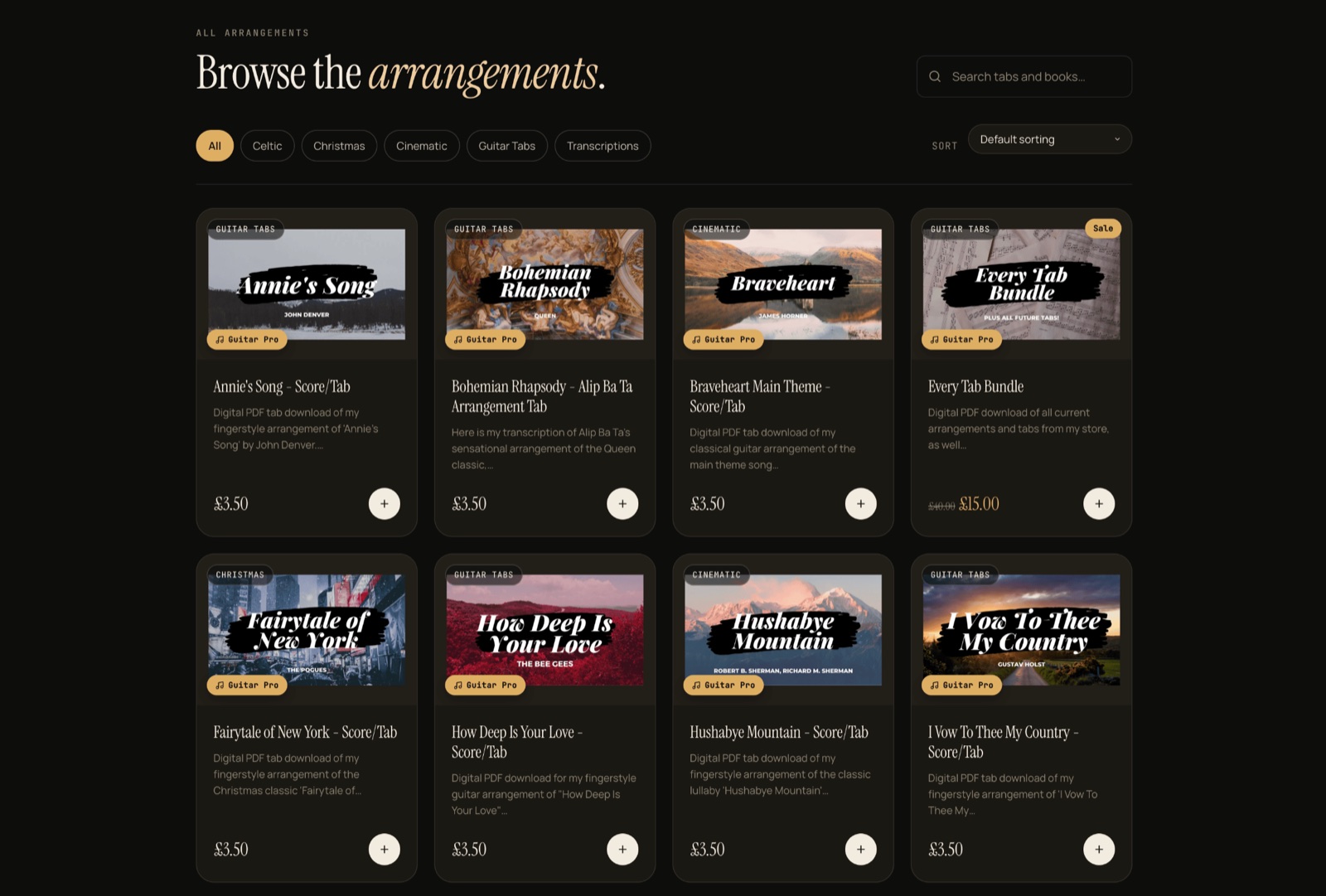Open Braveheart Main Theme – Score/Tab link
The height and width of the screenshot is (896, 1326).
click(760, 396)
